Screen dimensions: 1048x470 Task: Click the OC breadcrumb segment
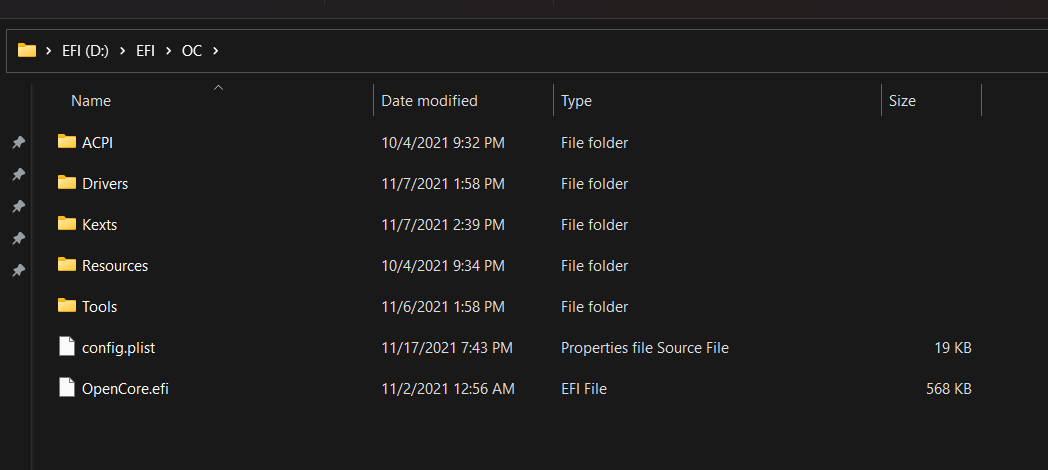click(x=192, y=50)
